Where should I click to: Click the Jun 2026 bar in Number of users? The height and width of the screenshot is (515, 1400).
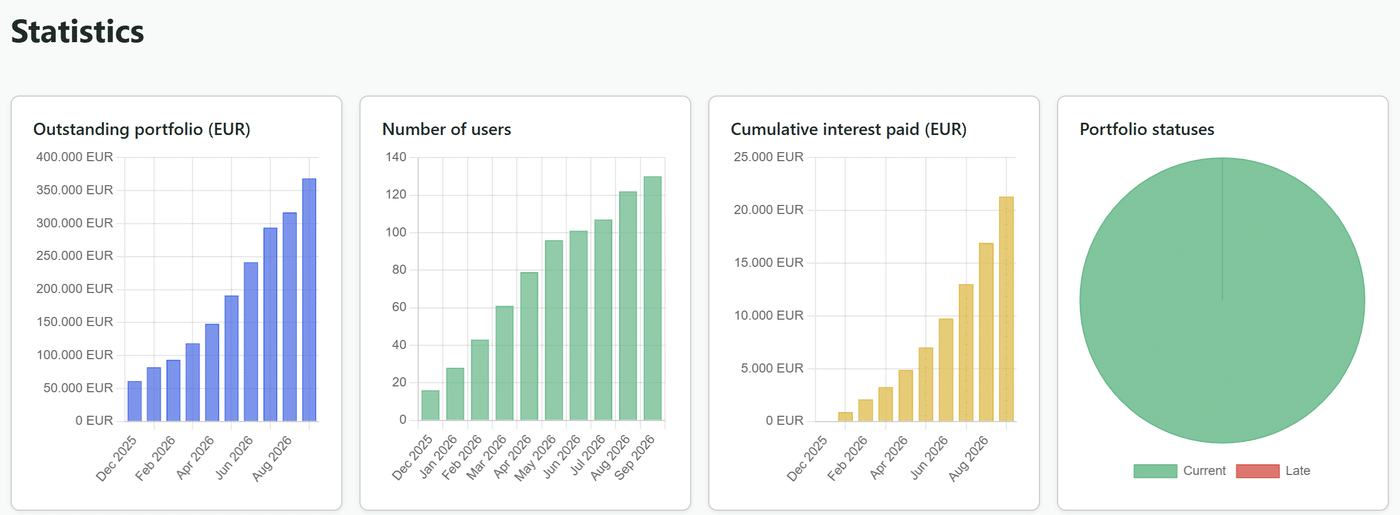click(578, 326)
